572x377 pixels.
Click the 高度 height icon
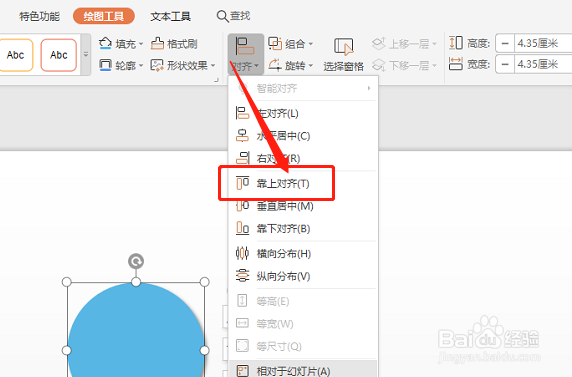[x=456, y=43]
